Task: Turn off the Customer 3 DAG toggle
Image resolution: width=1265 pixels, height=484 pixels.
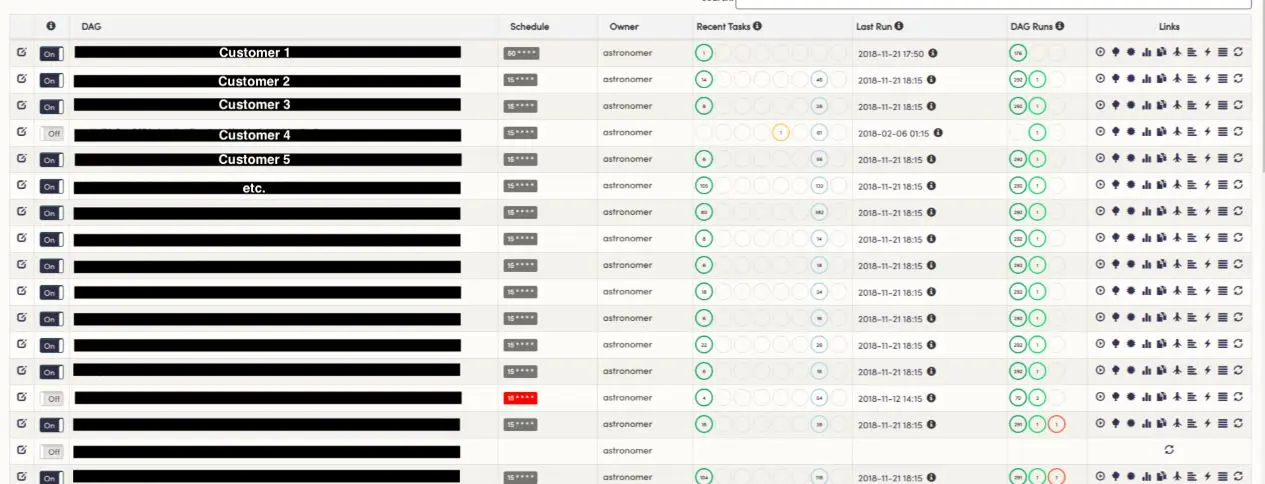Action: click(51, 106)
